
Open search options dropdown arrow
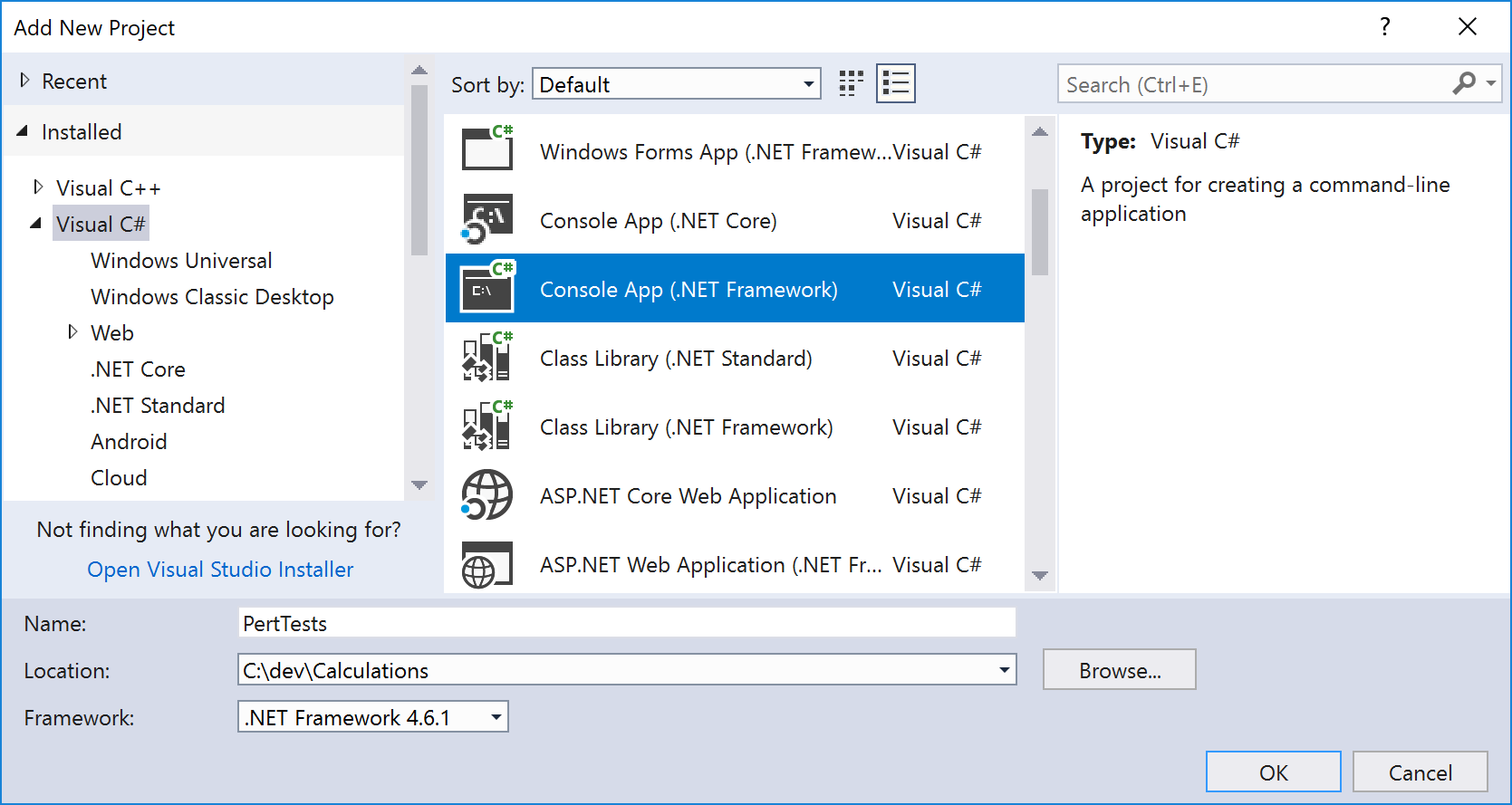(1490, 83)
